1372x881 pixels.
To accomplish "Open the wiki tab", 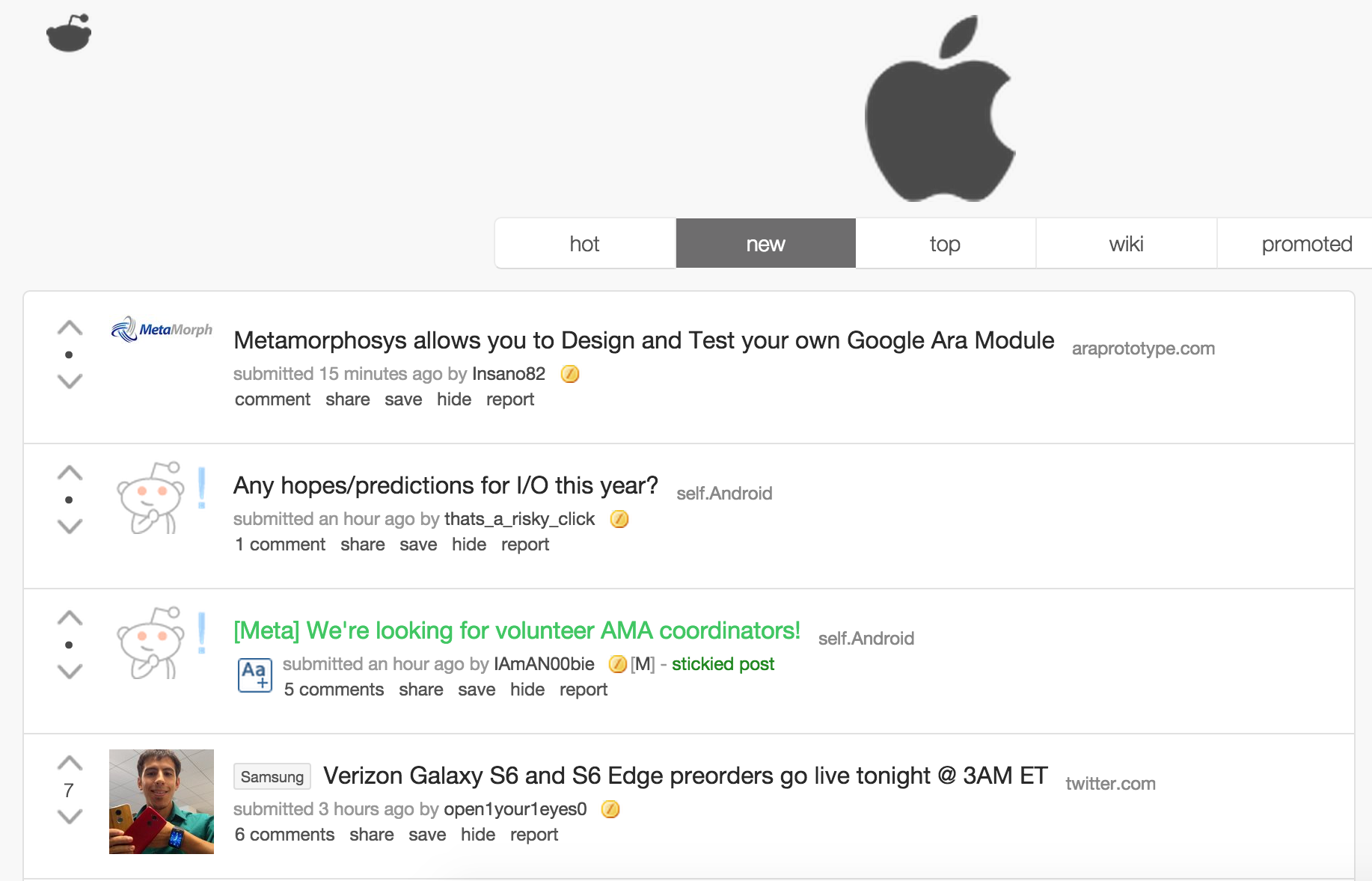I will [x=1126, y=244].
